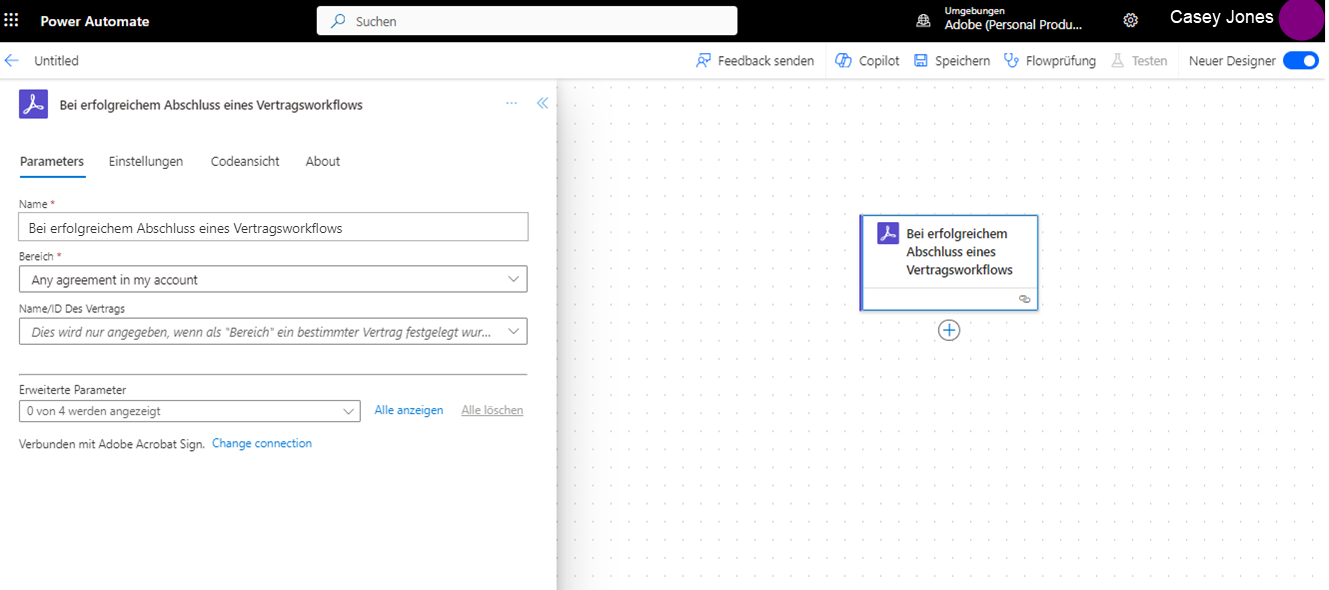Click the Adobe Acrobat Sign icon in the panel header
The image size is (1329, 590).
click(32, 104)
